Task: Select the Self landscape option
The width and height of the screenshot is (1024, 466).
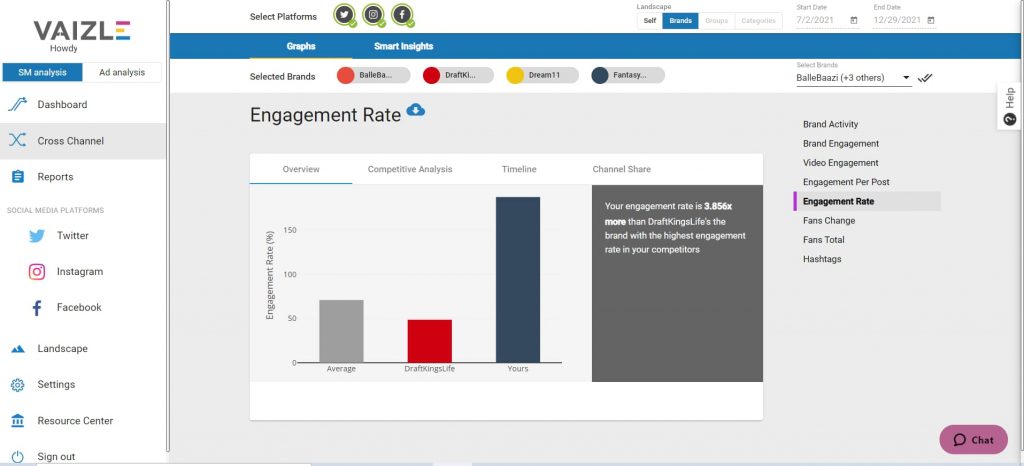Action: point(650,21)
